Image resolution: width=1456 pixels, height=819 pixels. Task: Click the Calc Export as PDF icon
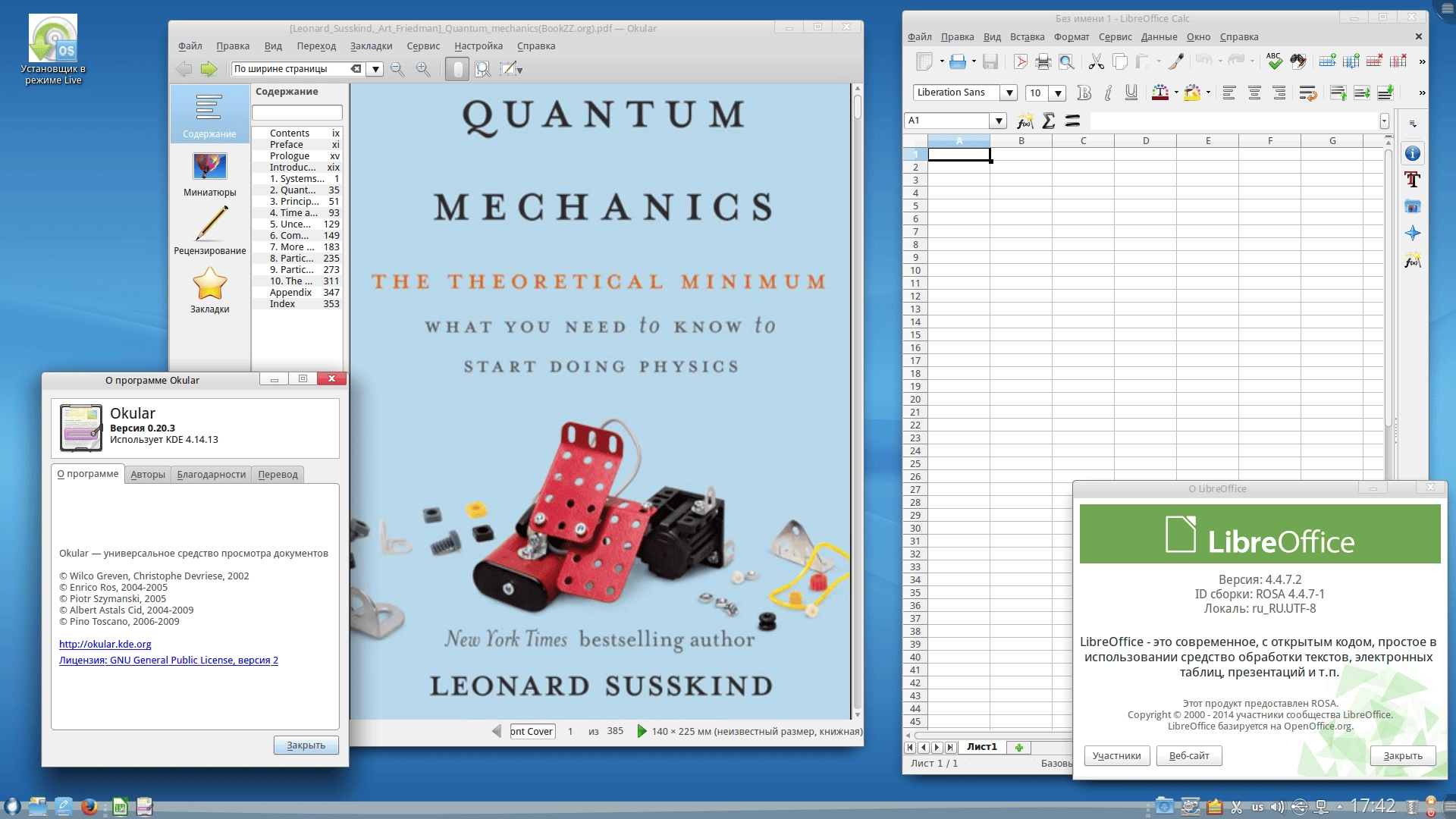(1020, 61)
